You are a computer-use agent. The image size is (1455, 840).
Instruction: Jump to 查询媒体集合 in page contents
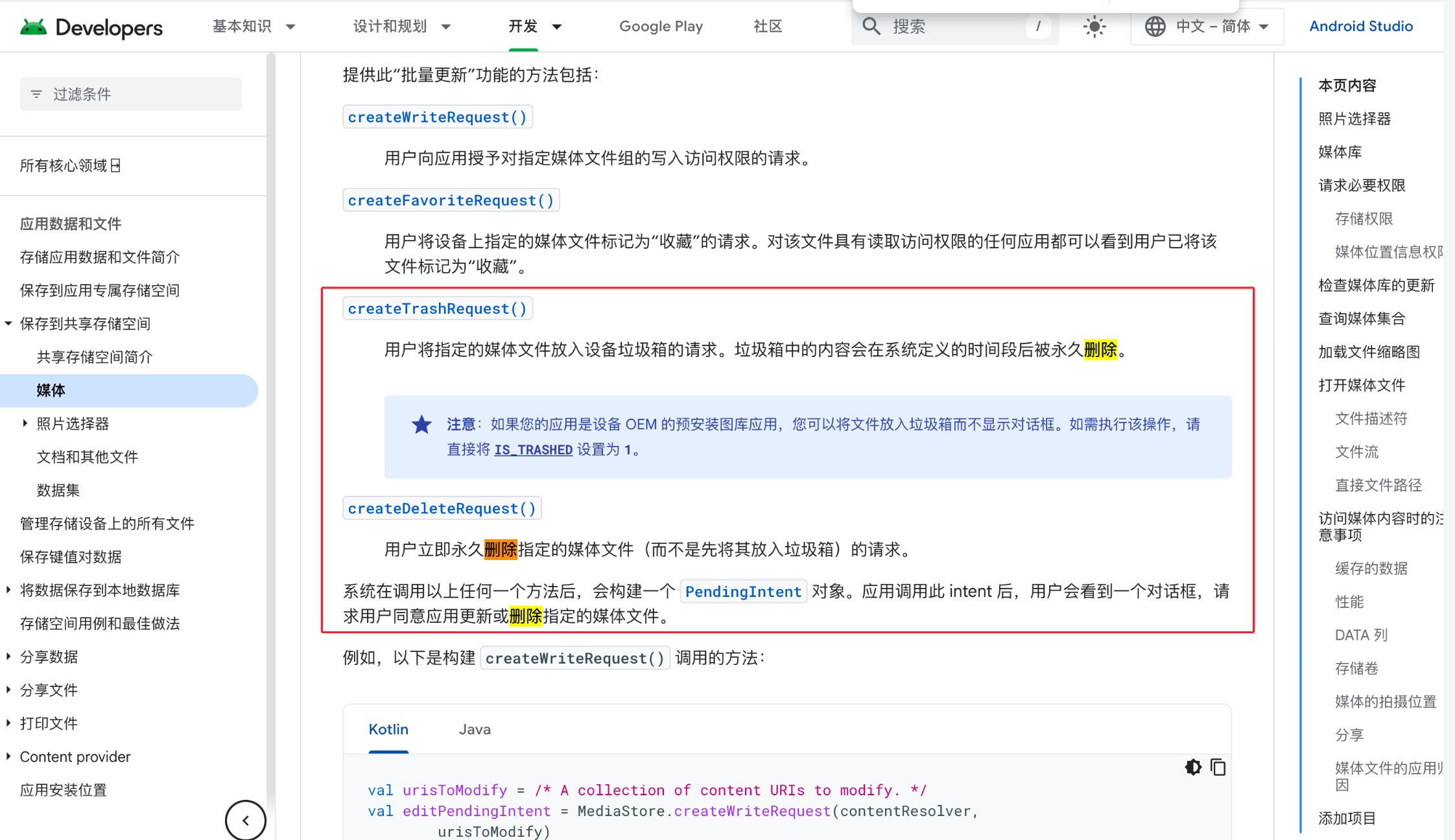pos(1362,318)
